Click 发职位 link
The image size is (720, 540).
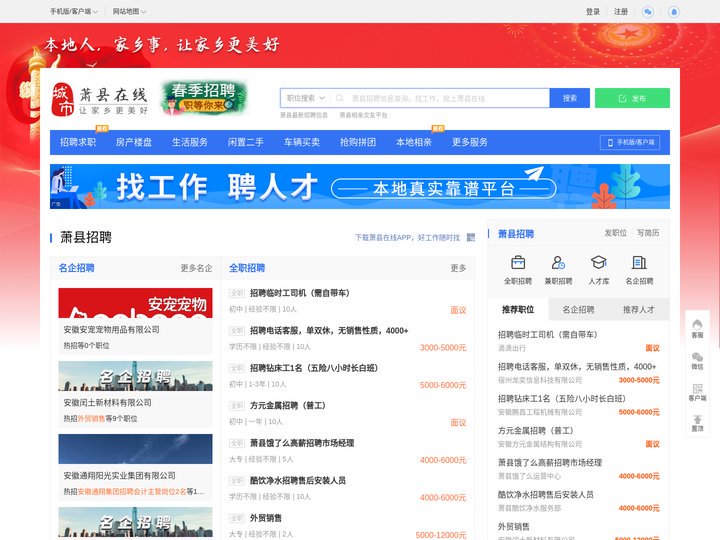pos(616,233)
